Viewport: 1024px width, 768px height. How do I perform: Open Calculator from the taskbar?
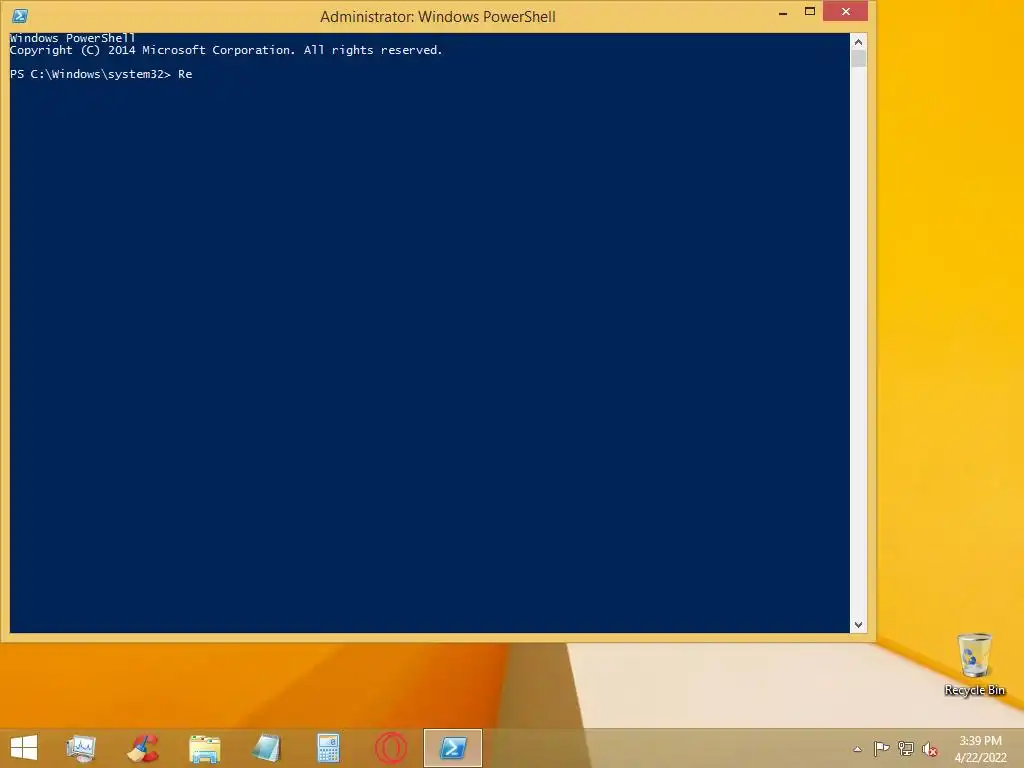click(x=328, y=748)
